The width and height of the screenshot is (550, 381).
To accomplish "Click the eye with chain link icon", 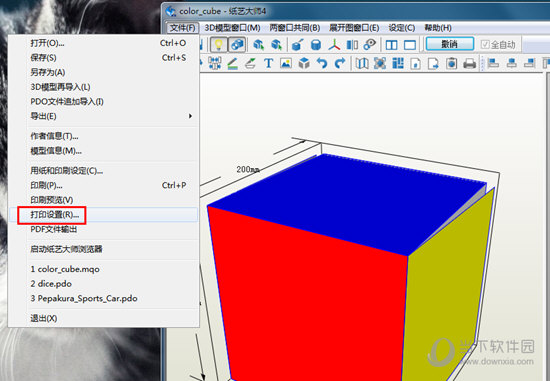I will pos(370,45).
